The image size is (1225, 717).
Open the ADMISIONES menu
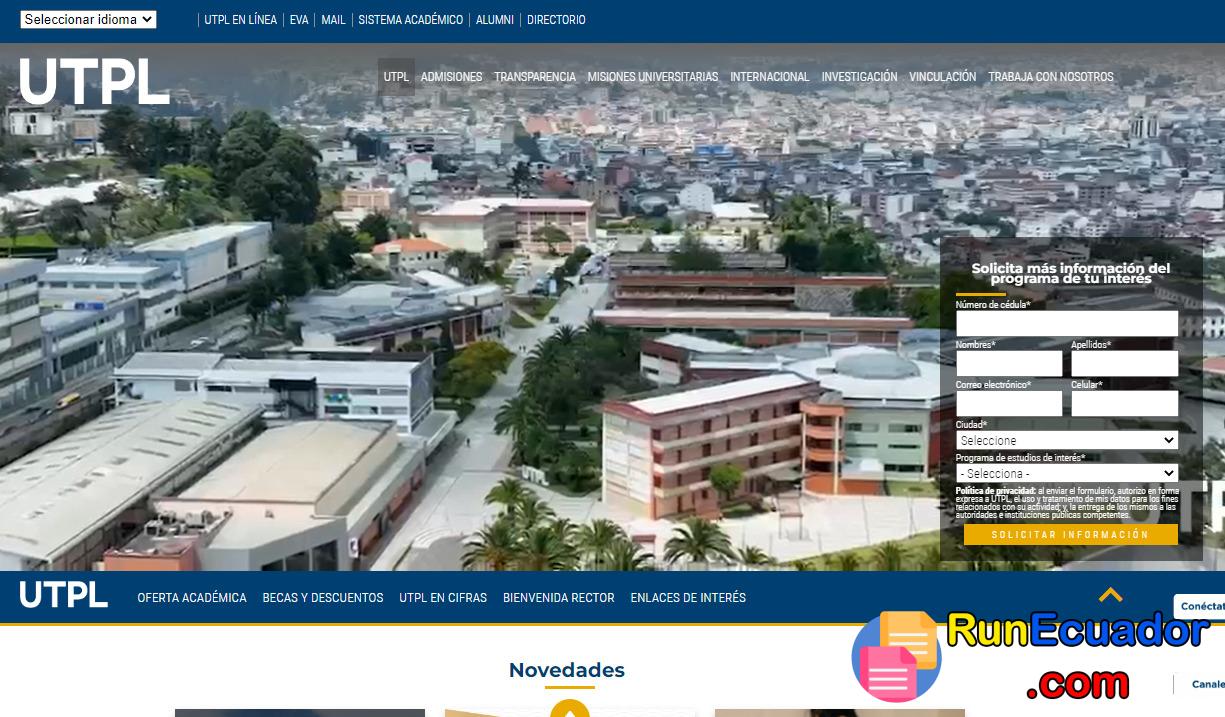(x=451, y=76)
